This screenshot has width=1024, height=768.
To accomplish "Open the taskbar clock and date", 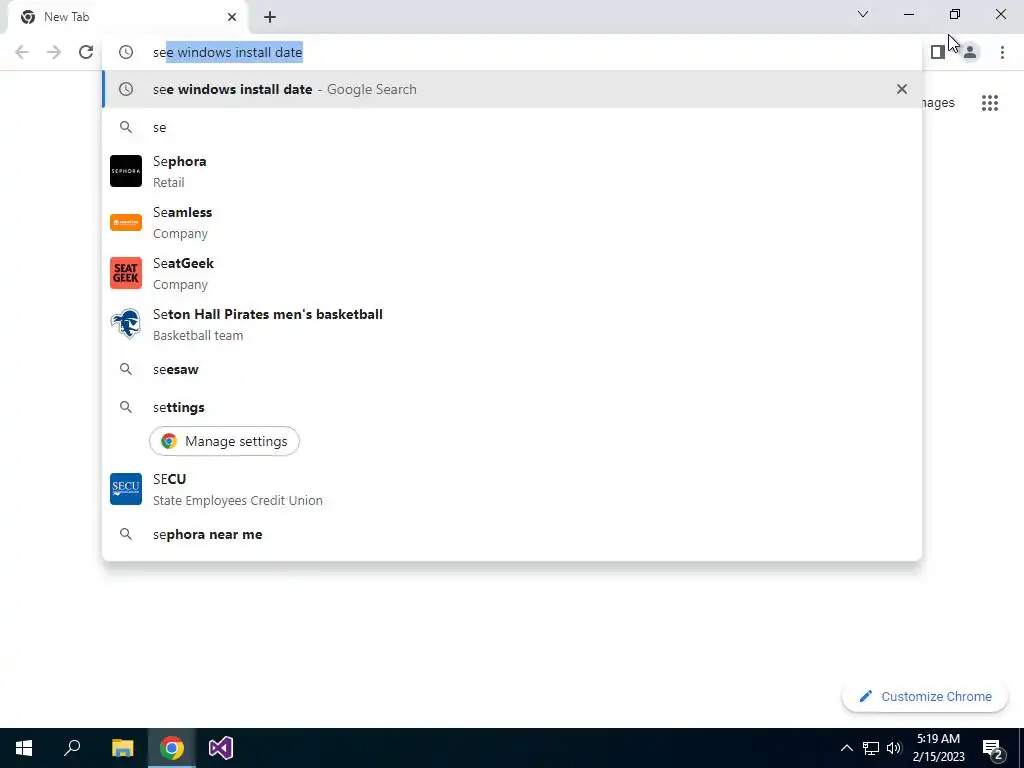I will point(938,748).
